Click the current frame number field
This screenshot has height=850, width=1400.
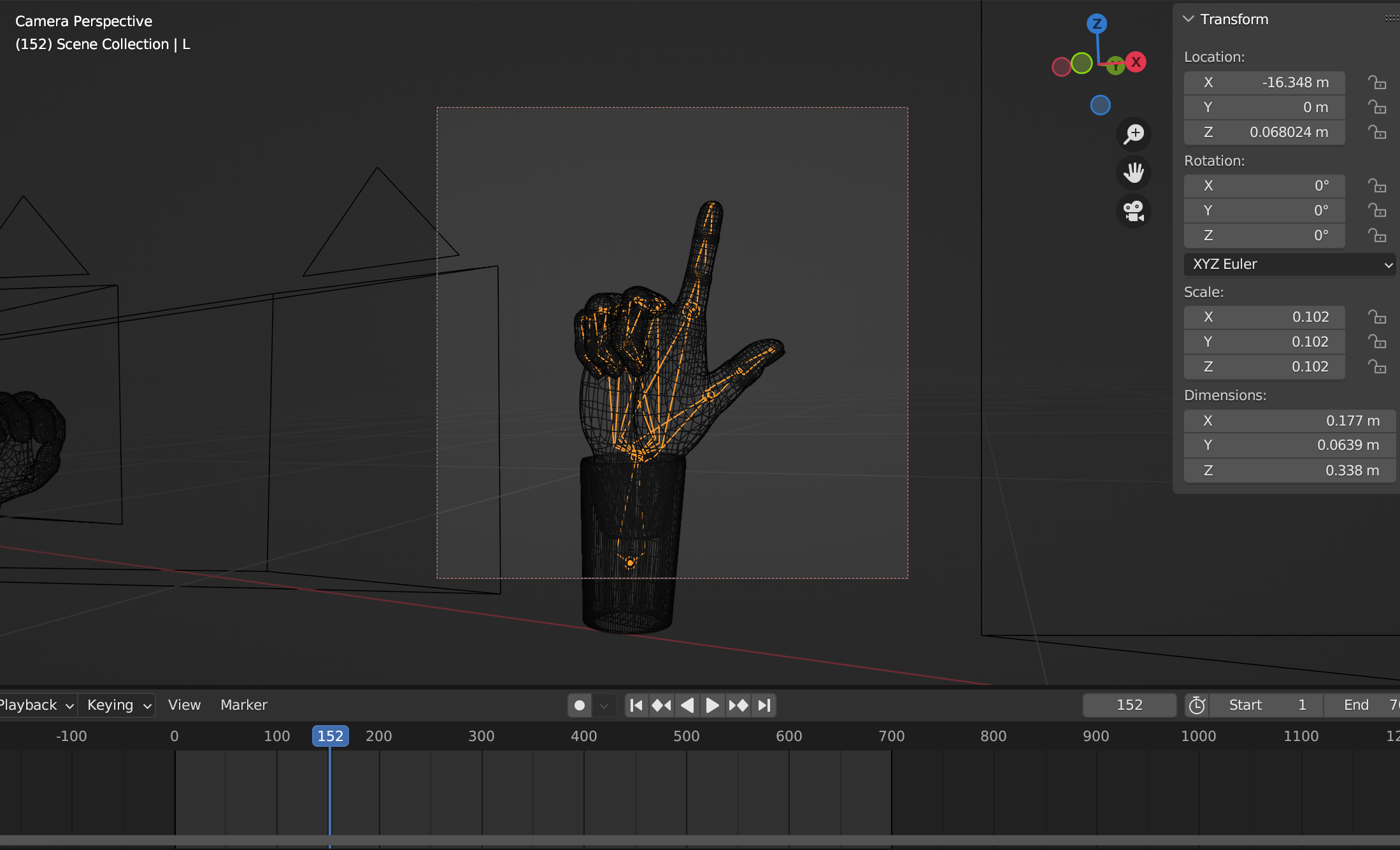1129,705
